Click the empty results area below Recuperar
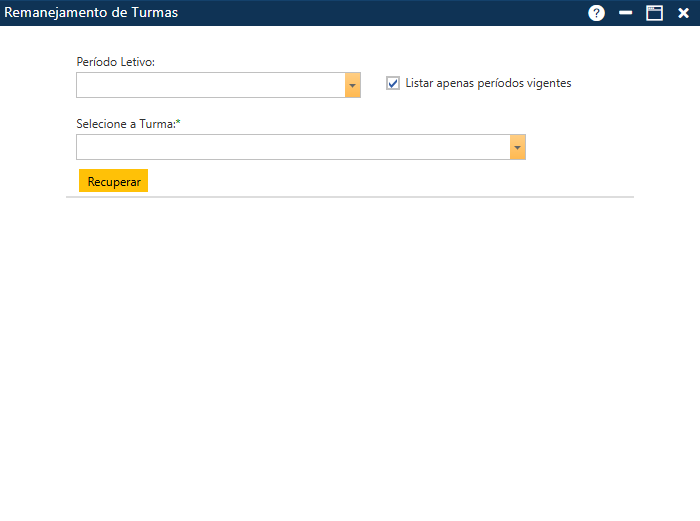This screenshot has height=521, width=700. (350, 350)
